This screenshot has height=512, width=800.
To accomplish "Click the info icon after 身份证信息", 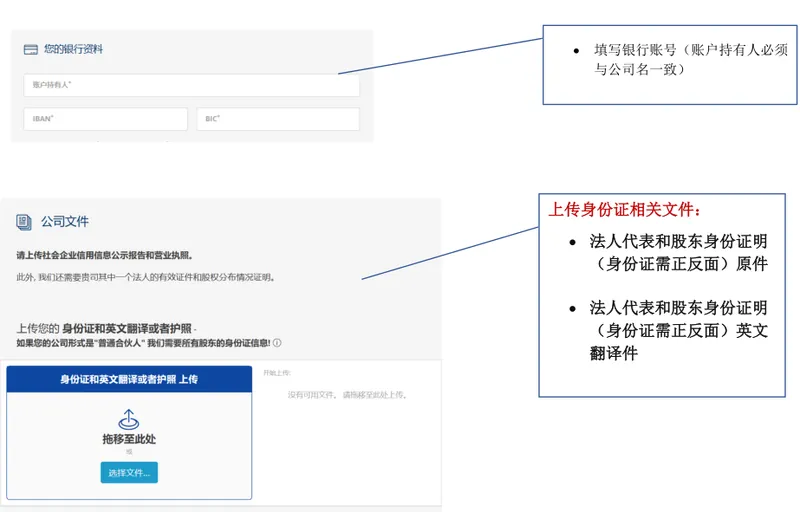I will pos(277,343).
